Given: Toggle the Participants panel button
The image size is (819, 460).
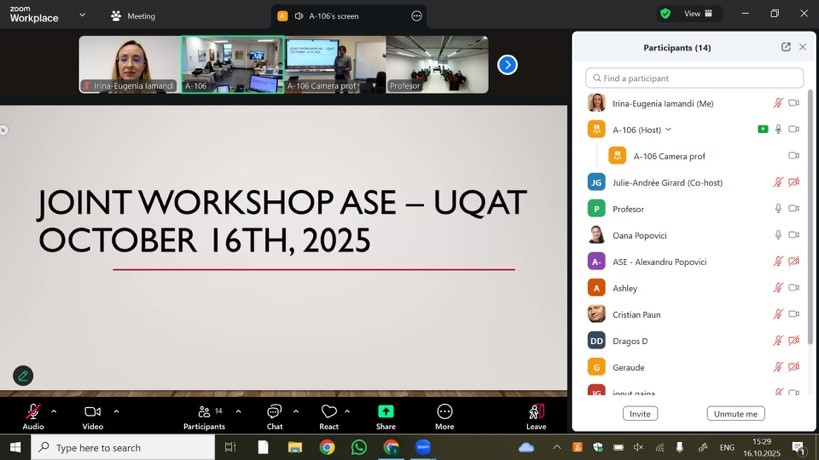Looking at the screenshot, I should [204, 412].
